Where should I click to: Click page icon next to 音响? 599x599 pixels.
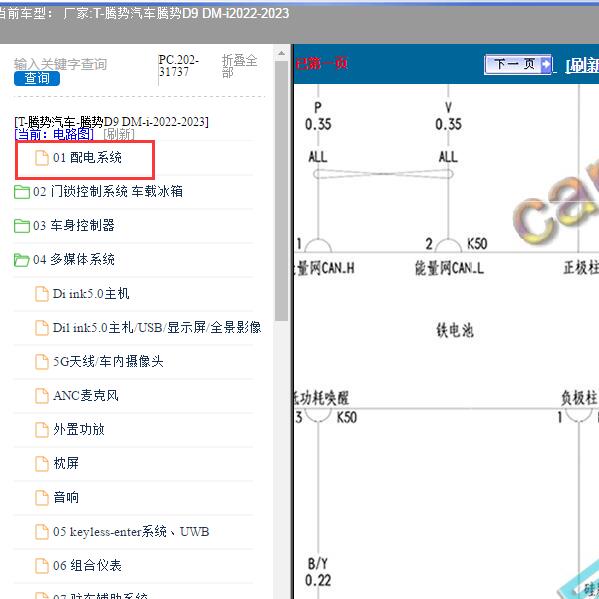point(42,498)
